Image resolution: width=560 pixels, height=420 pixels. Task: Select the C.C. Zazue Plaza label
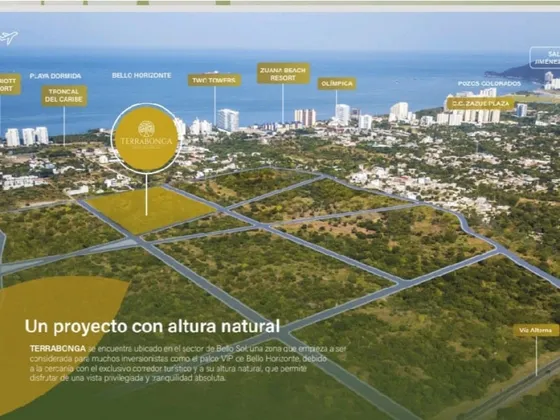pyautogui.click(x=480, y=104)
